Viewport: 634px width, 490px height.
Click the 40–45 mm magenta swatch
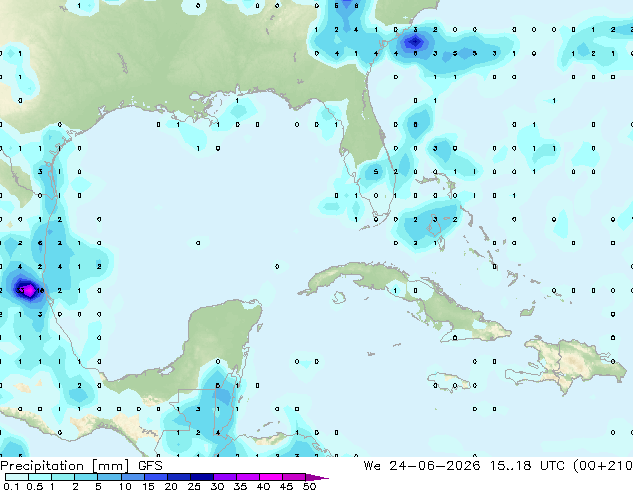pyautogui.click(x=271, y=477)
